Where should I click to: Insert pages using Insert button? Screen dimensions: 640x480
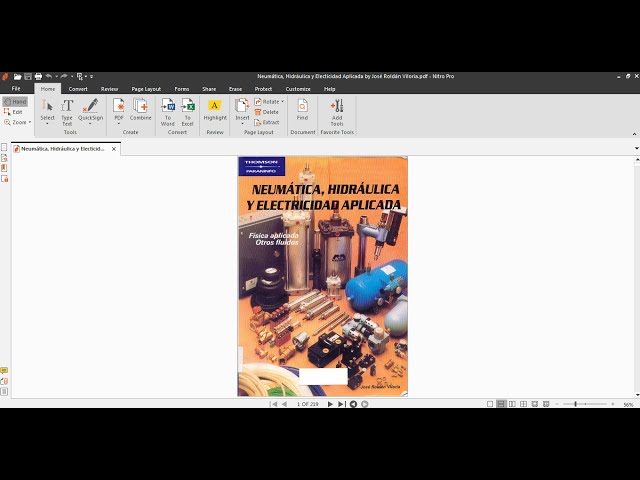click(242, 109)
